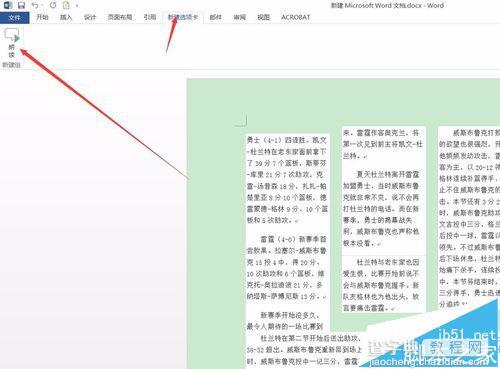Show the 视图 tab

pos(263,17)
